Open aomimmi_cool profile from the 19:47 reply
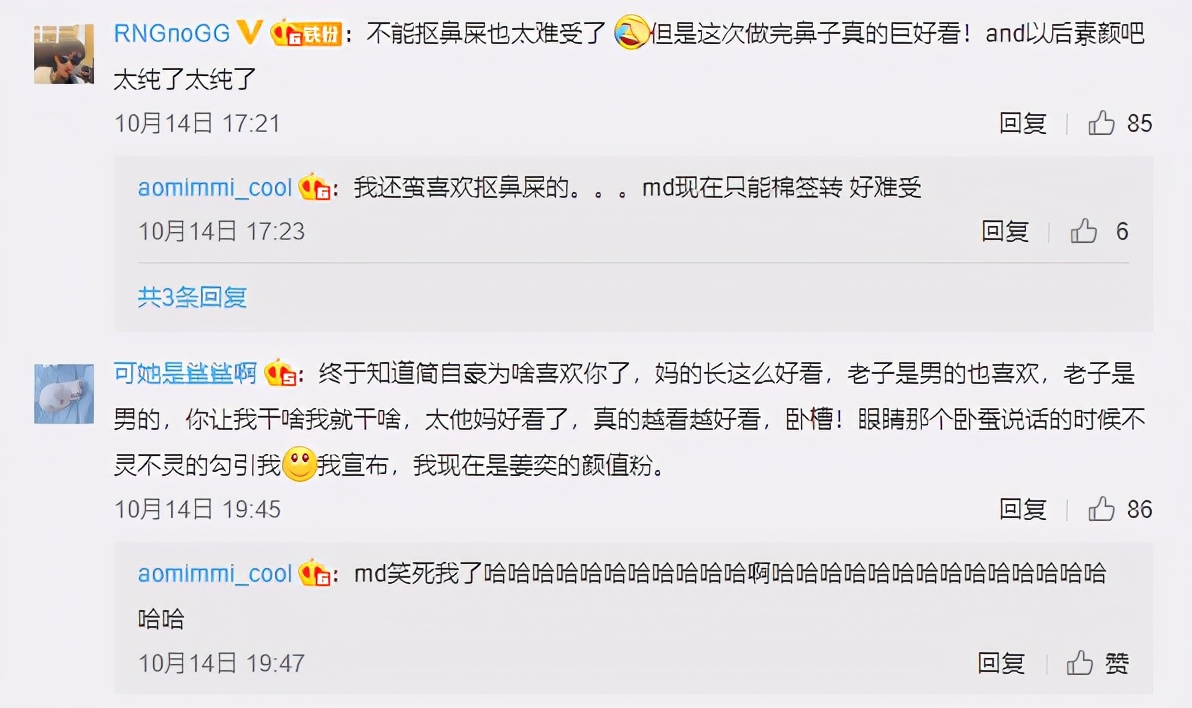This screenshot has width=1192, height=708. click(x=215, y=573)
